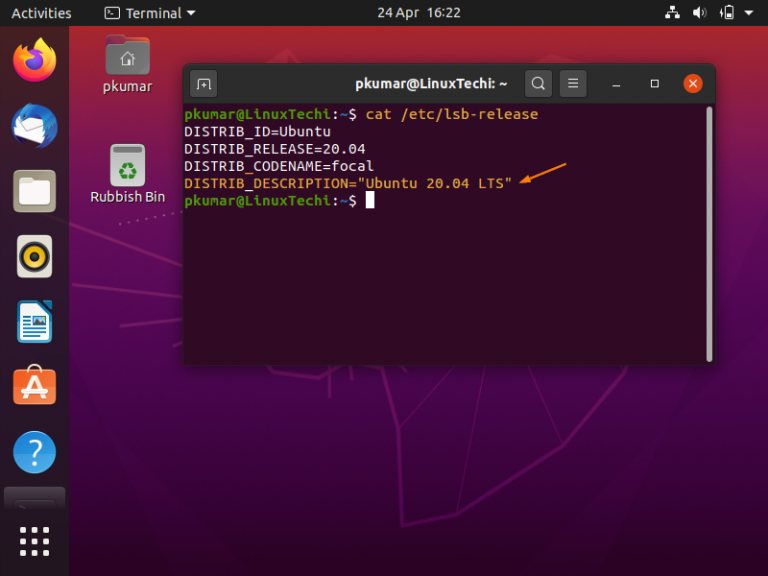The height and width of the screenshot is (576, 768).
Task: Open Ubuntu Software store
Action: pyautogui.click(x=34, y=387)
